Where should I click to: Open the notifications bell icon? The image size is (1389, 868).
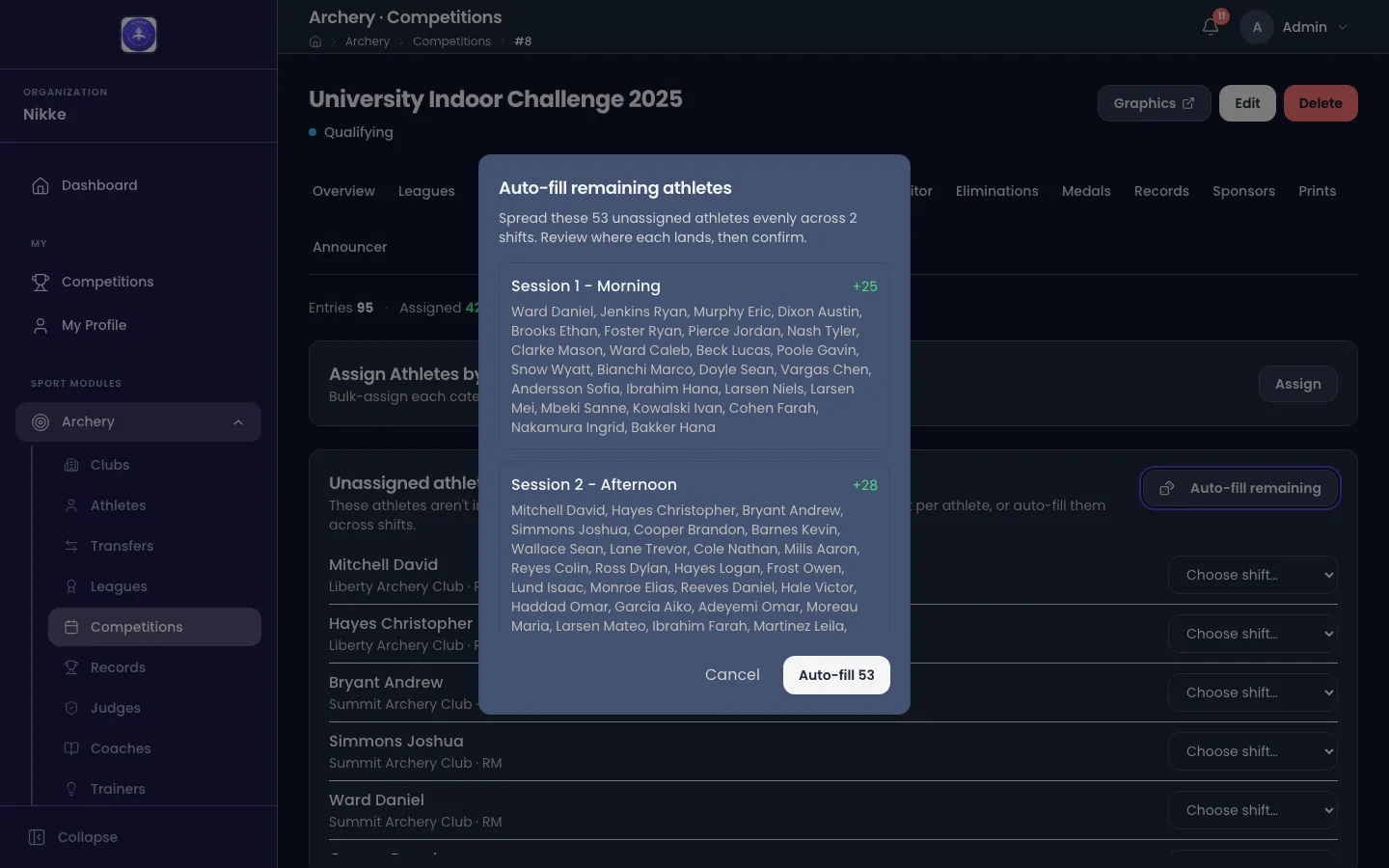[x=1211, y=27]
